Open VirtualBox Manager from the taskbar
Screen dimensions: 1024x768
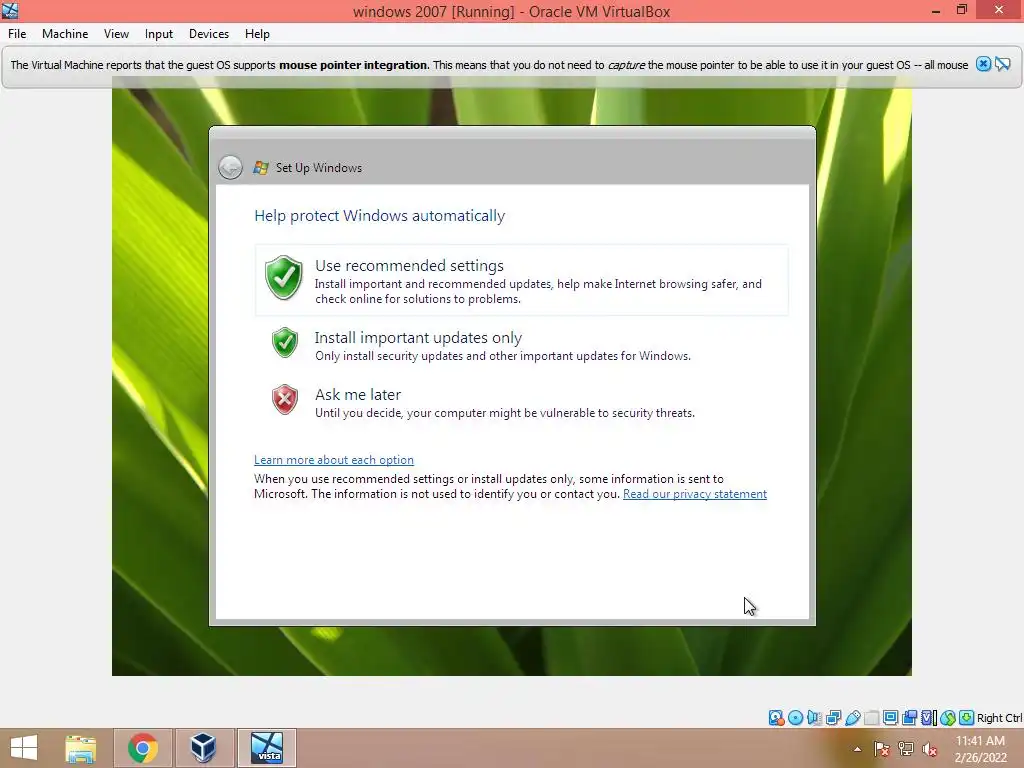click(203, 748)
